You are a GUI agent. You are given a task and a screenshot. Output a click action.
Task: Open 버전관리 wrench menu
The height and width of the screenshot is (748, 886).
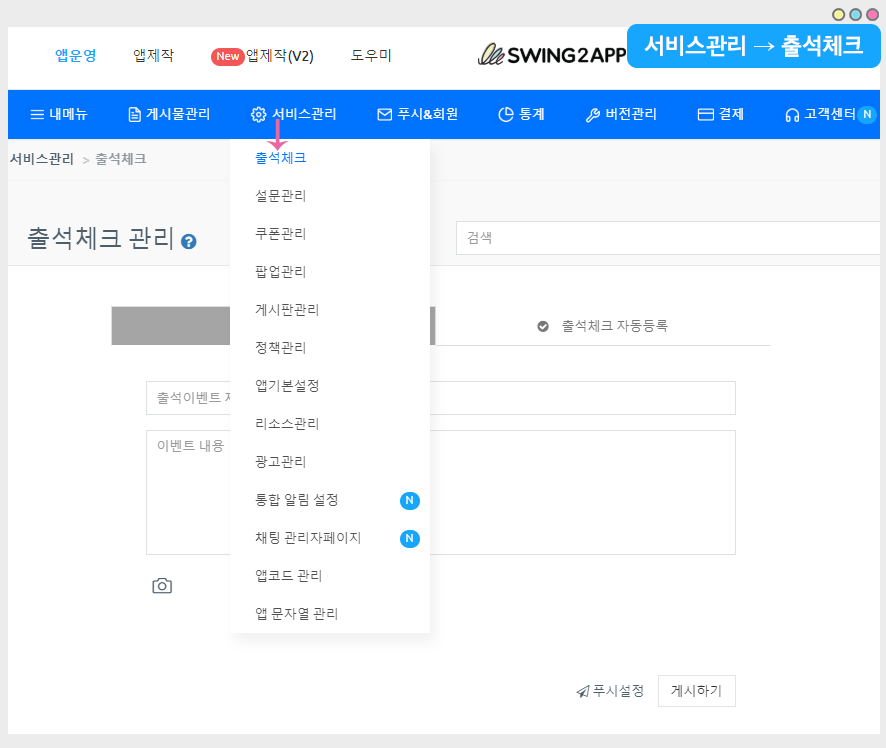click(621, 114)
